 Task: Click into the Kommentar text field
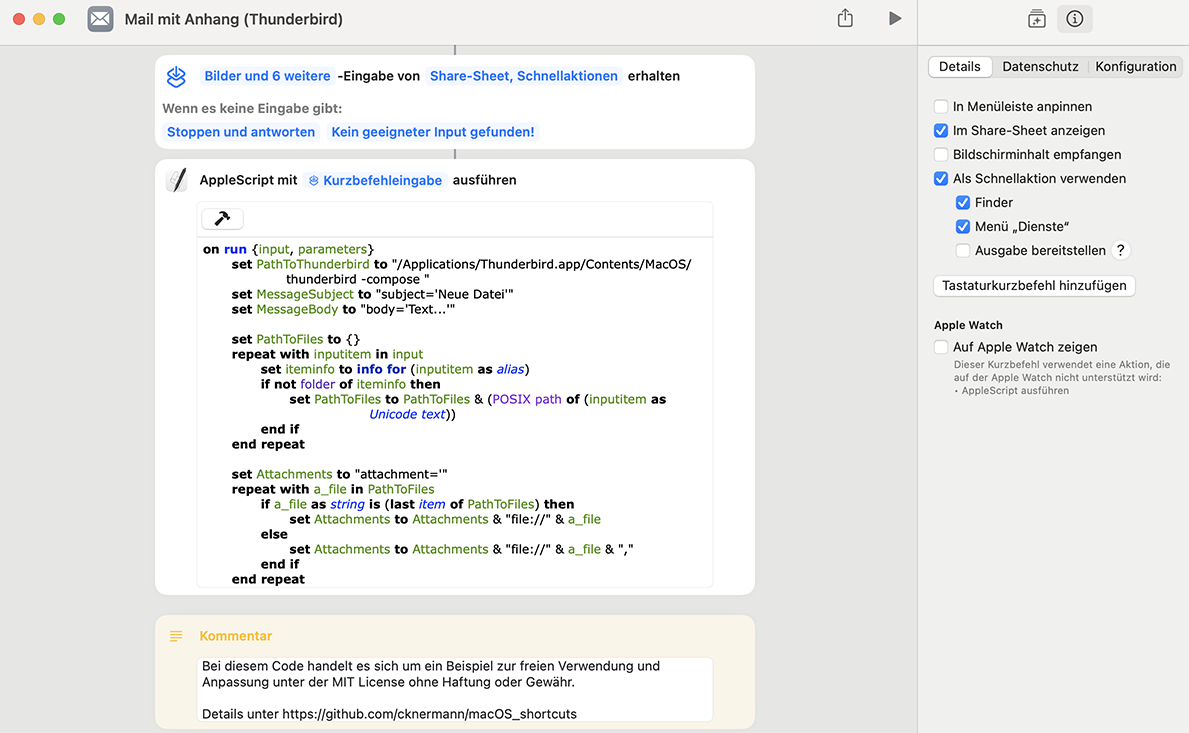pyautogui.click(x=454, y=689)
